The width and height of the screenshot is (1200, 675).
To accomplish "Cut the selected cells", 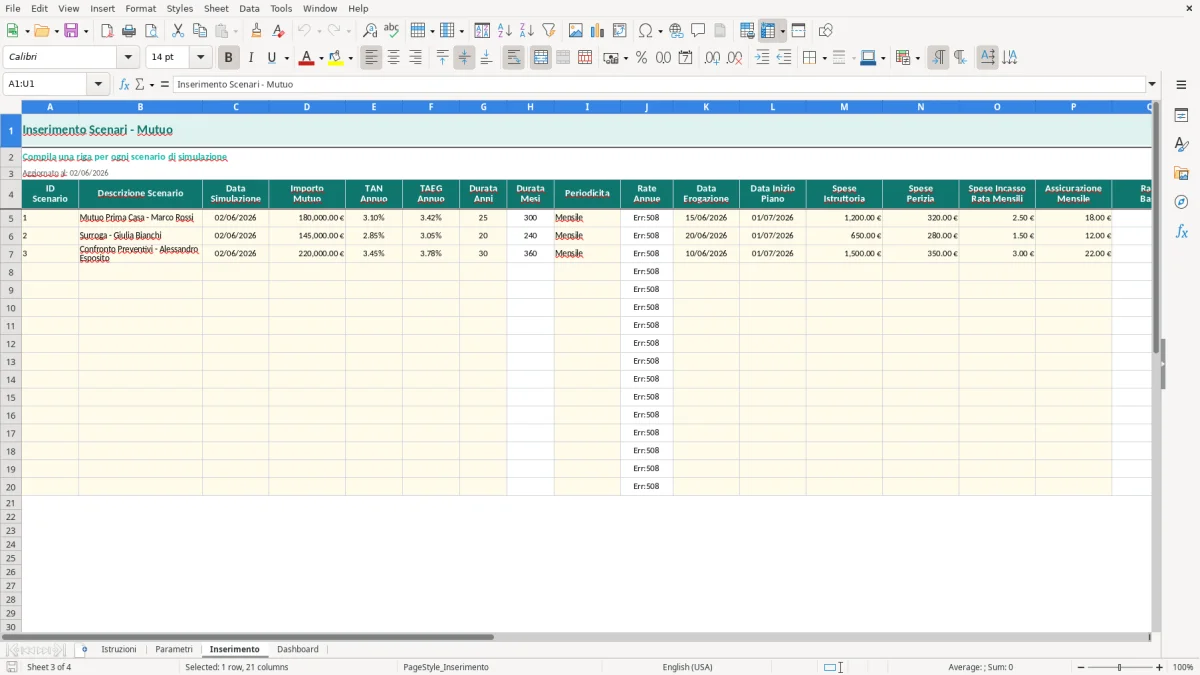I will [178, 31].
